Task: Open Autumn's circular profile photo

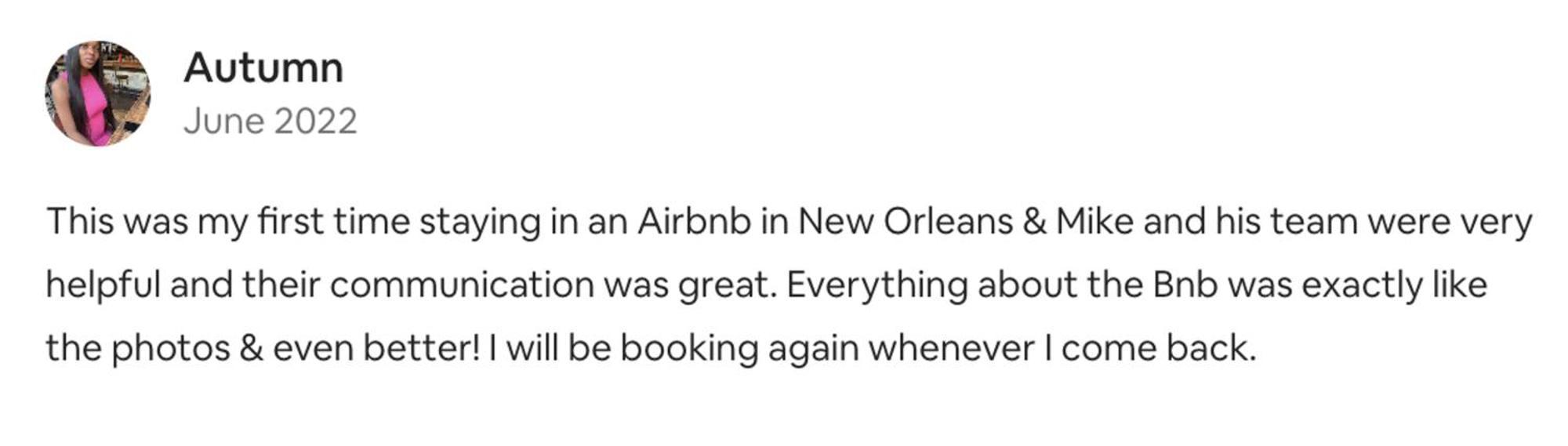Action: pos(97,93)
